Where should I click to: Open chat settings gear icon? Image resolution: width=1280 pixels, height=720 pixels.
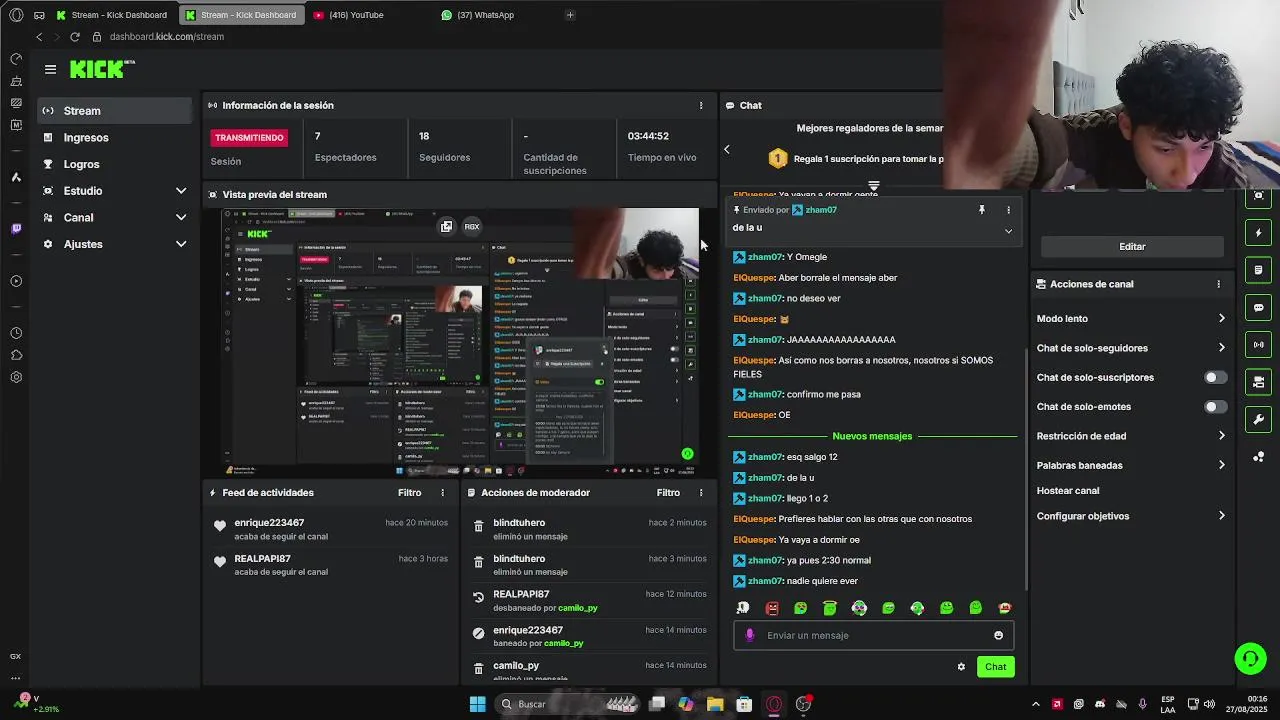(961, 667)
